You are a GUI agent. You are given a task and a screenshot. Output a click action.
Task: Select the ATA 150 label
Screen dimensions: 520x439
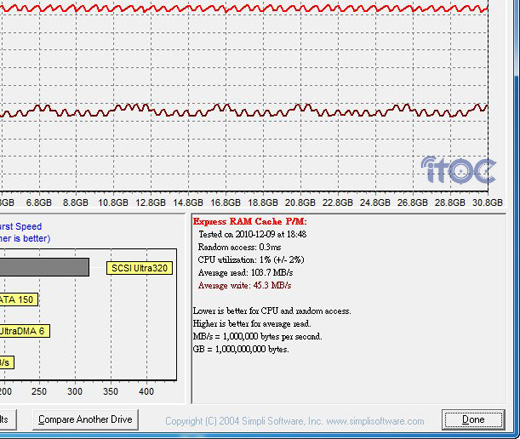(x=18, y=299)
